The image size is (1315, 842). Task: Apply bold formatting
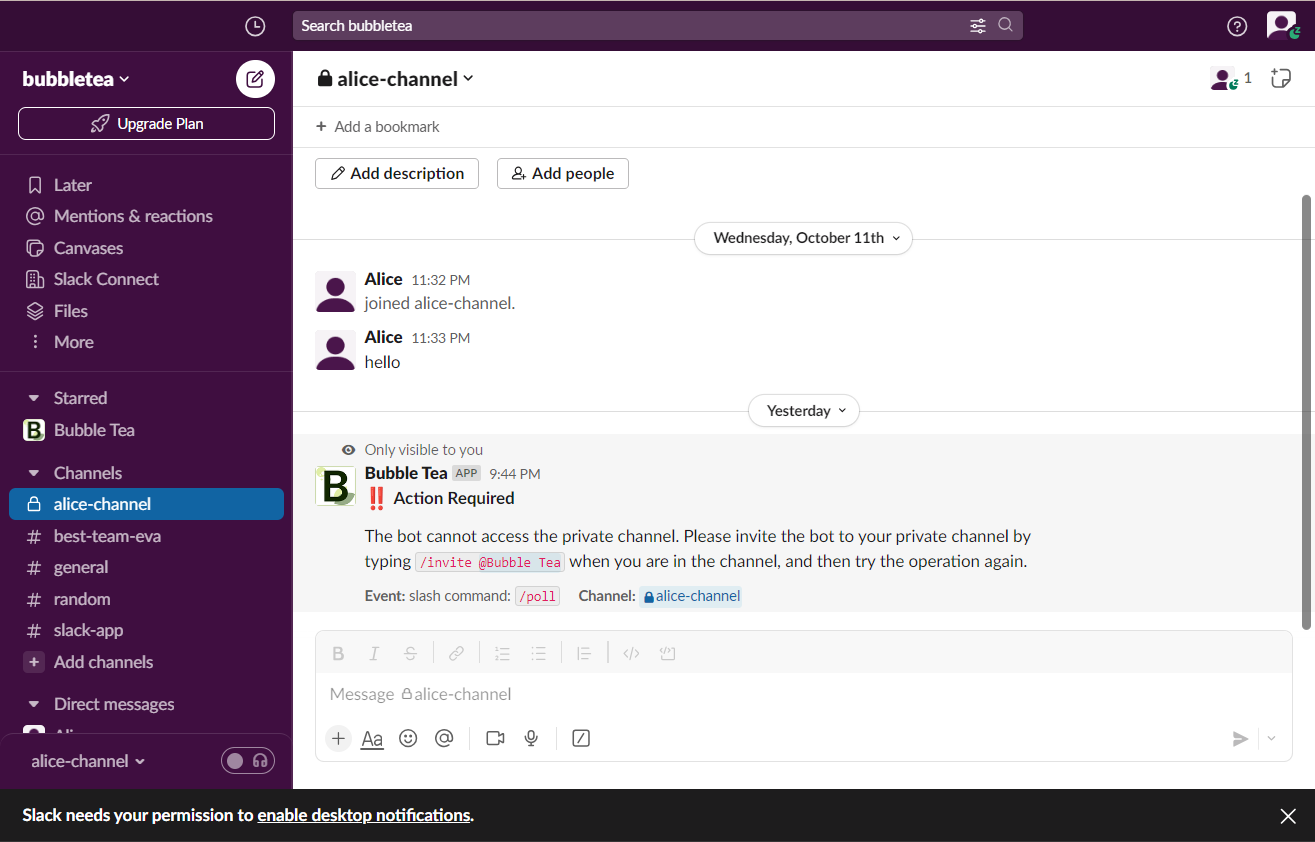[x=338, y=654]
